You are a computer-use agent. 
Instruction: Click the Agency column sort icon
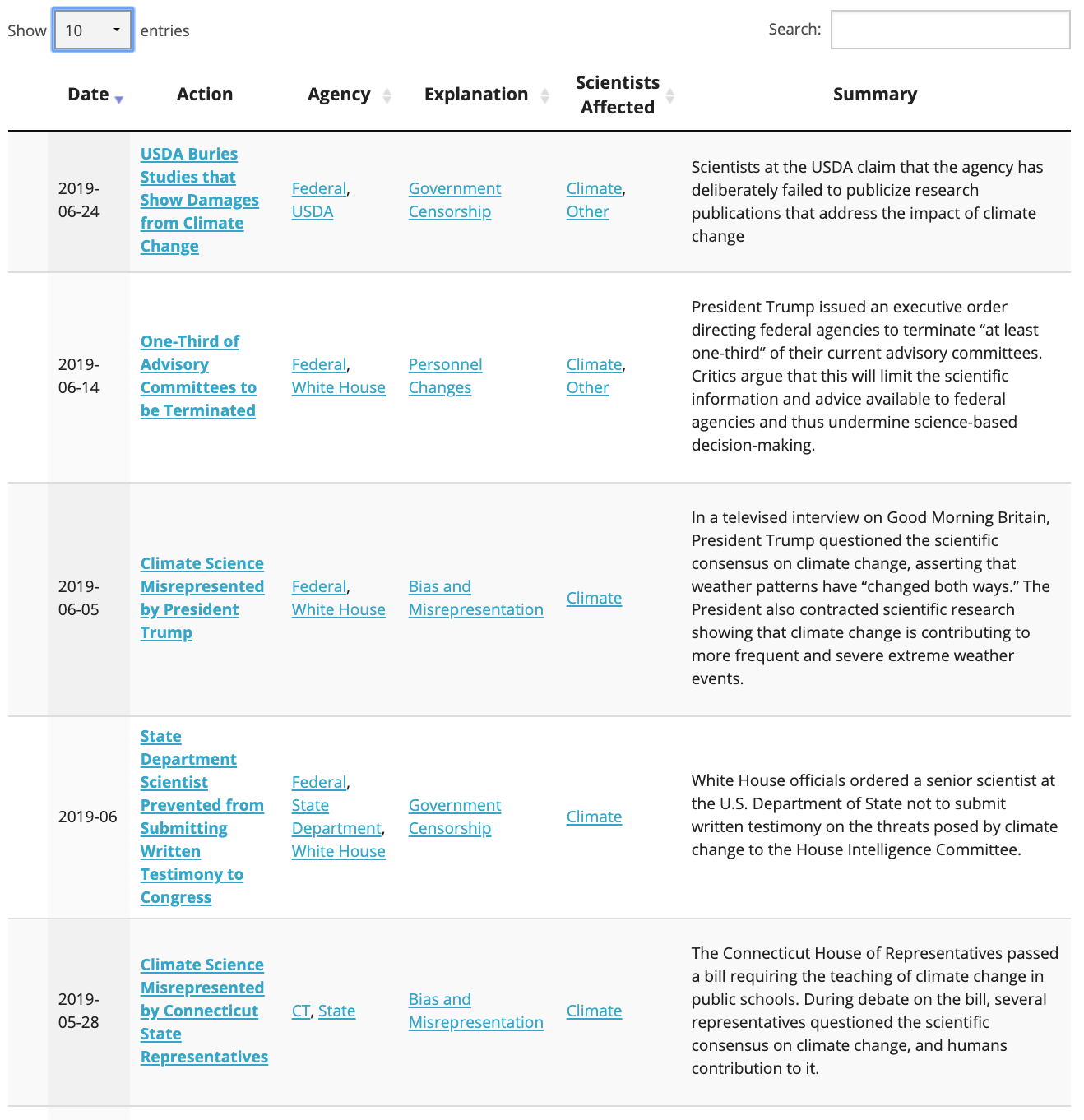(x=387, y=95)
